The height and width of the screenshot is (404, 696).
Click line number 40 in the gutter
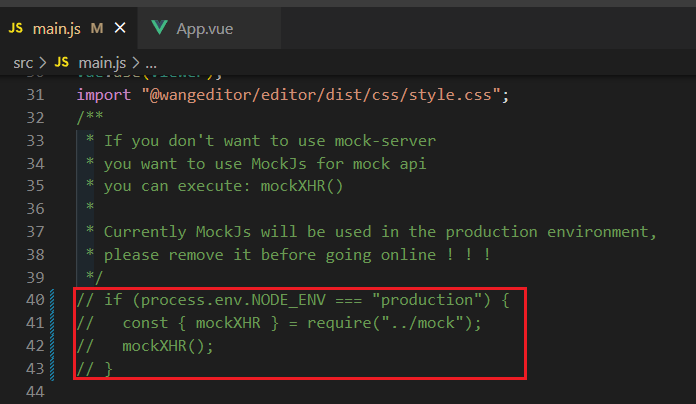[x=36, y=300]
